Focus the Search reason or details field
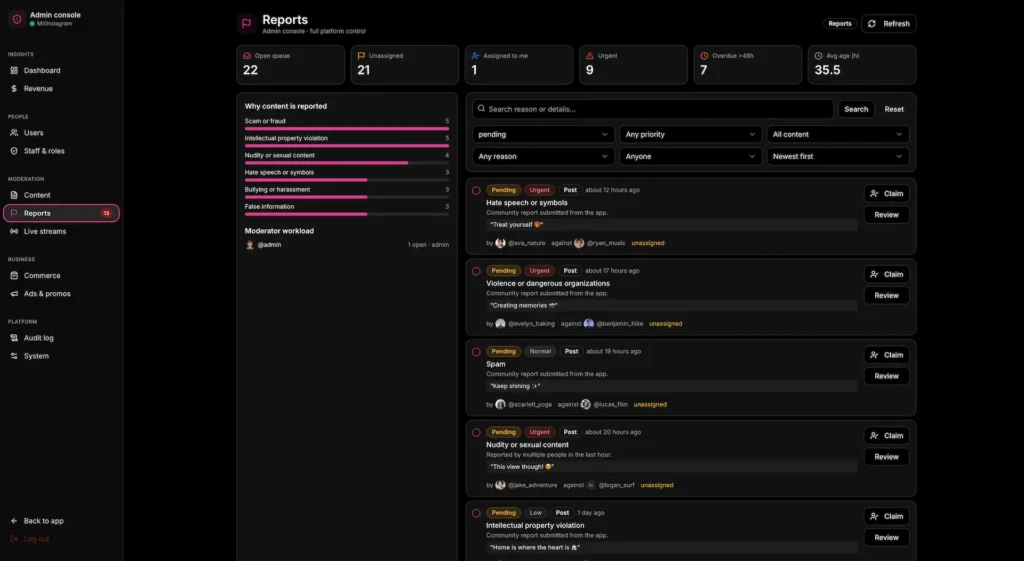Image resolution: width=1024 pixels, height=561 pixels. tap(653, 109)
